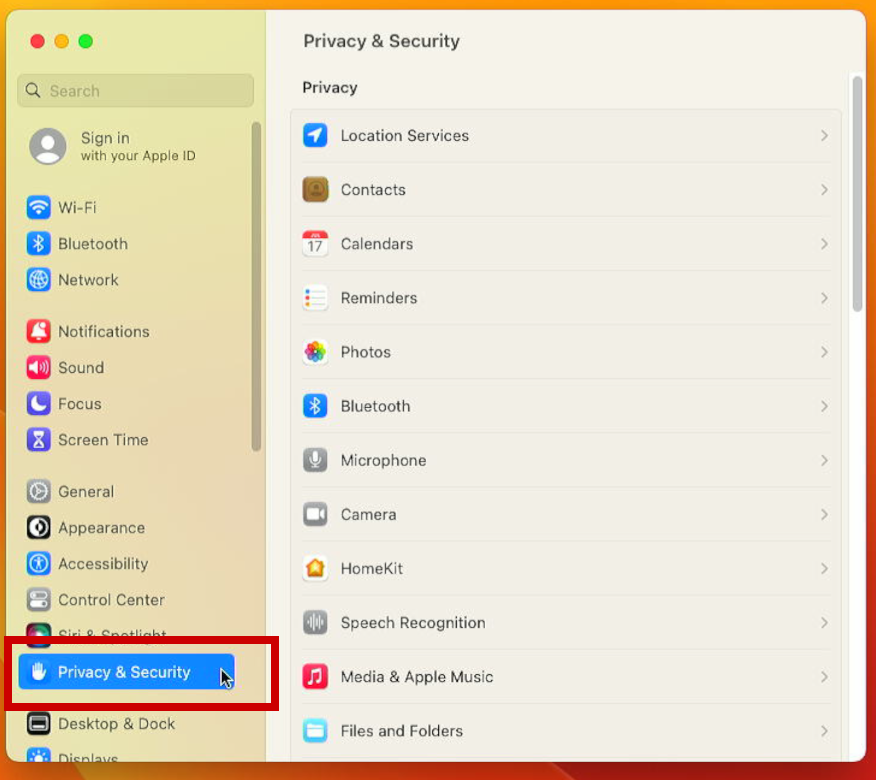Click the Microphone icon

[315, 460]
